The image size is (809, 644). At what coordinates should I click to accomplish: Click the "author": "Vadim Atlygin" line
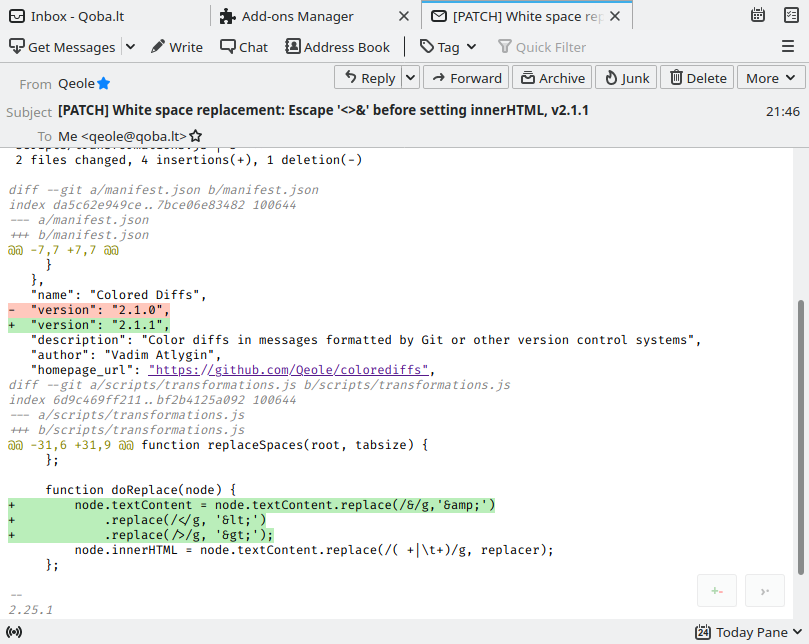(126, 355)
